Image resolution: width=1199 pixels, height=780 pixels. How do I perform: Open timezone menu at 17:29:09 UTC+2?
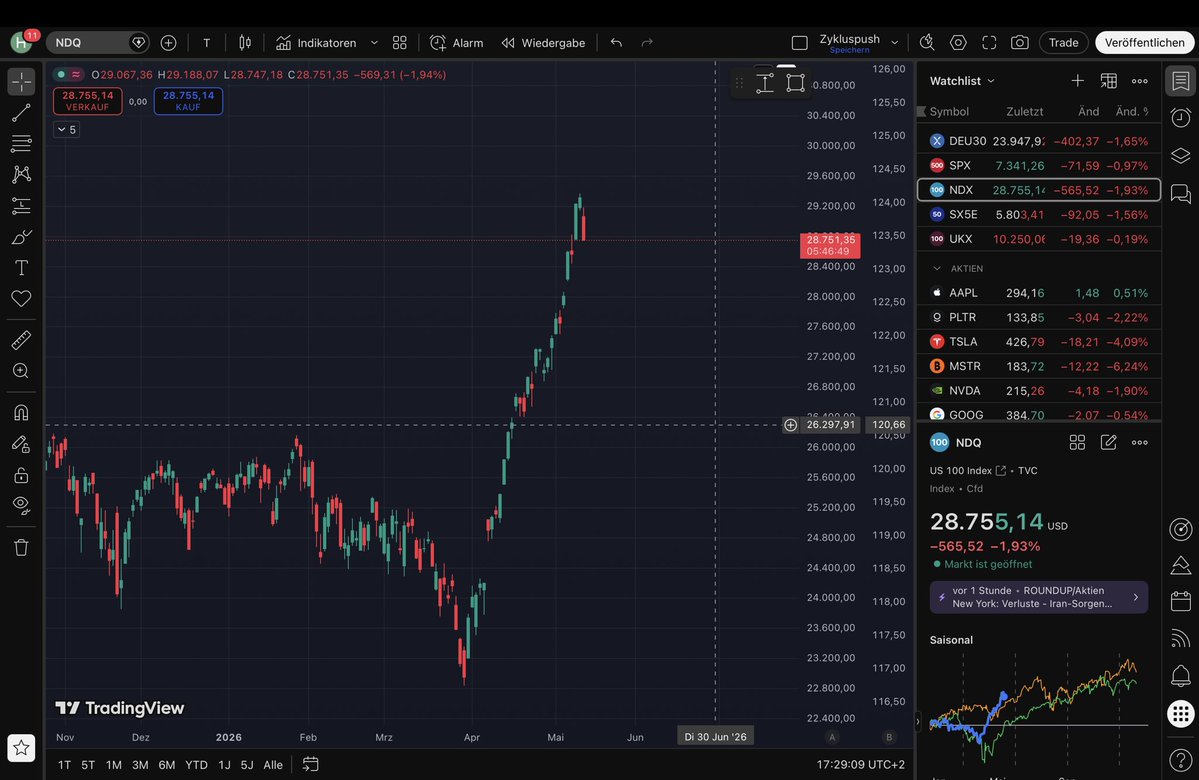point(861,765)
